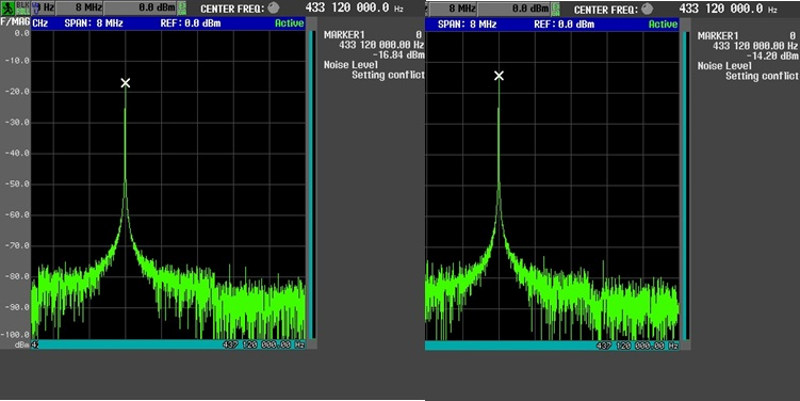Click the green Active status in -16.84 dBm capture
The image size is (800, 401).
click(289, 23)
